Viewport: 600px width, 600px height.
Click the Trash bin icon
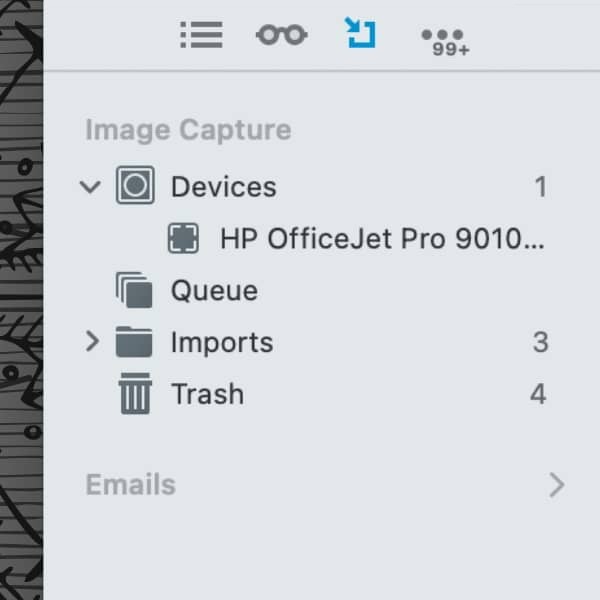point(135,394)
